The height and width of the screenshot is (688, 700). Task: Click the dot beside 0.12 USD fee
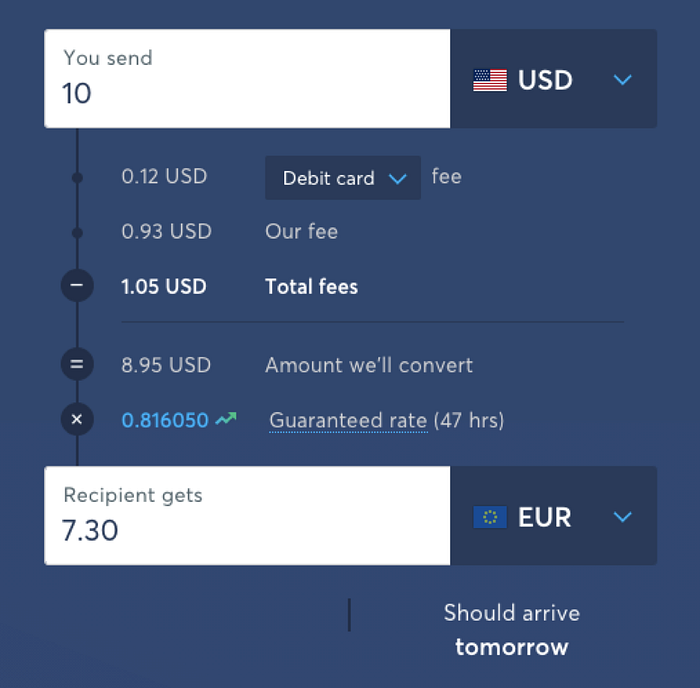click(77, 178)
